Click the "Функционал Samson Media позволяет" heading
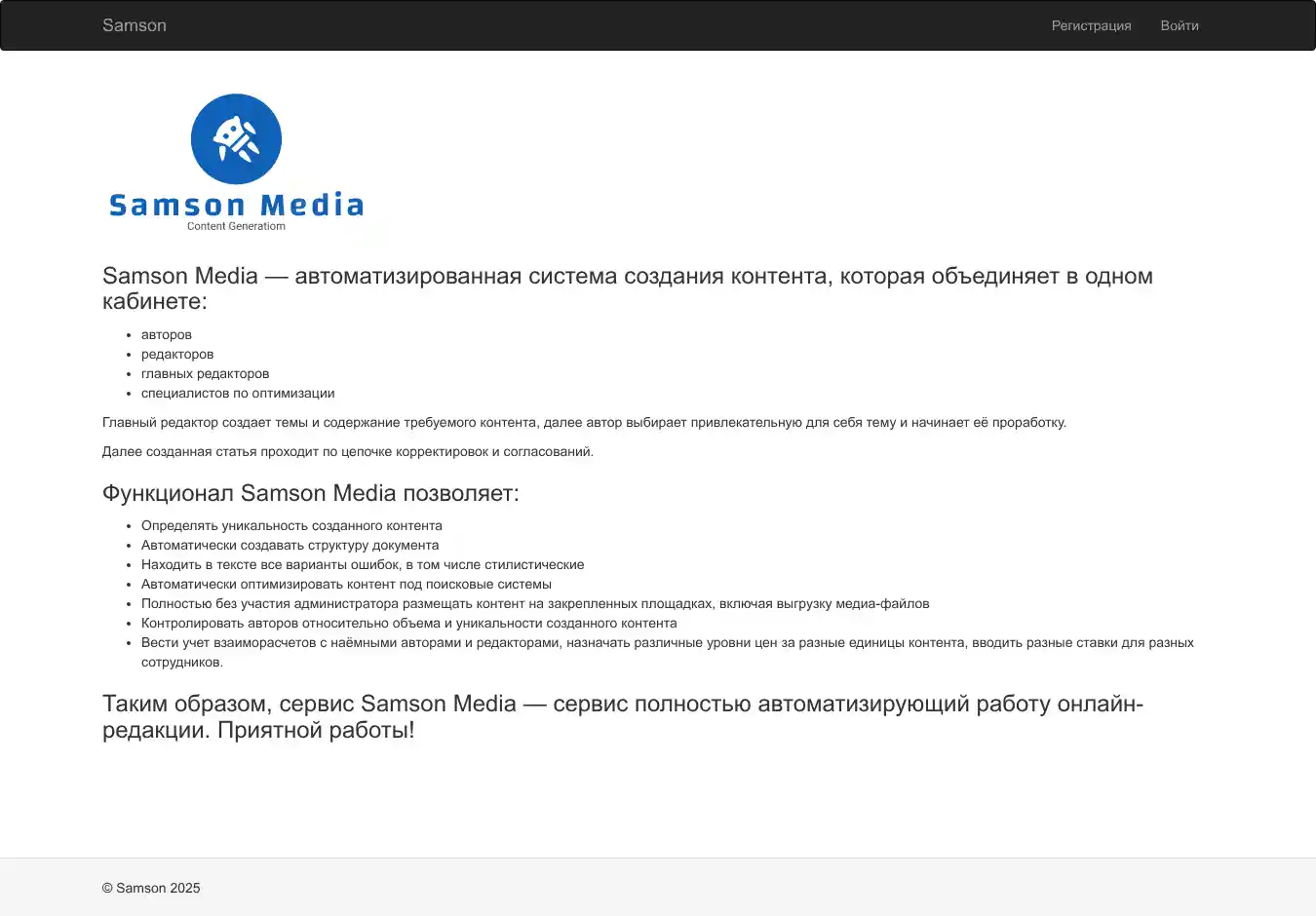The height and width of the screenshot is (916, 1316). pos(310,493)
